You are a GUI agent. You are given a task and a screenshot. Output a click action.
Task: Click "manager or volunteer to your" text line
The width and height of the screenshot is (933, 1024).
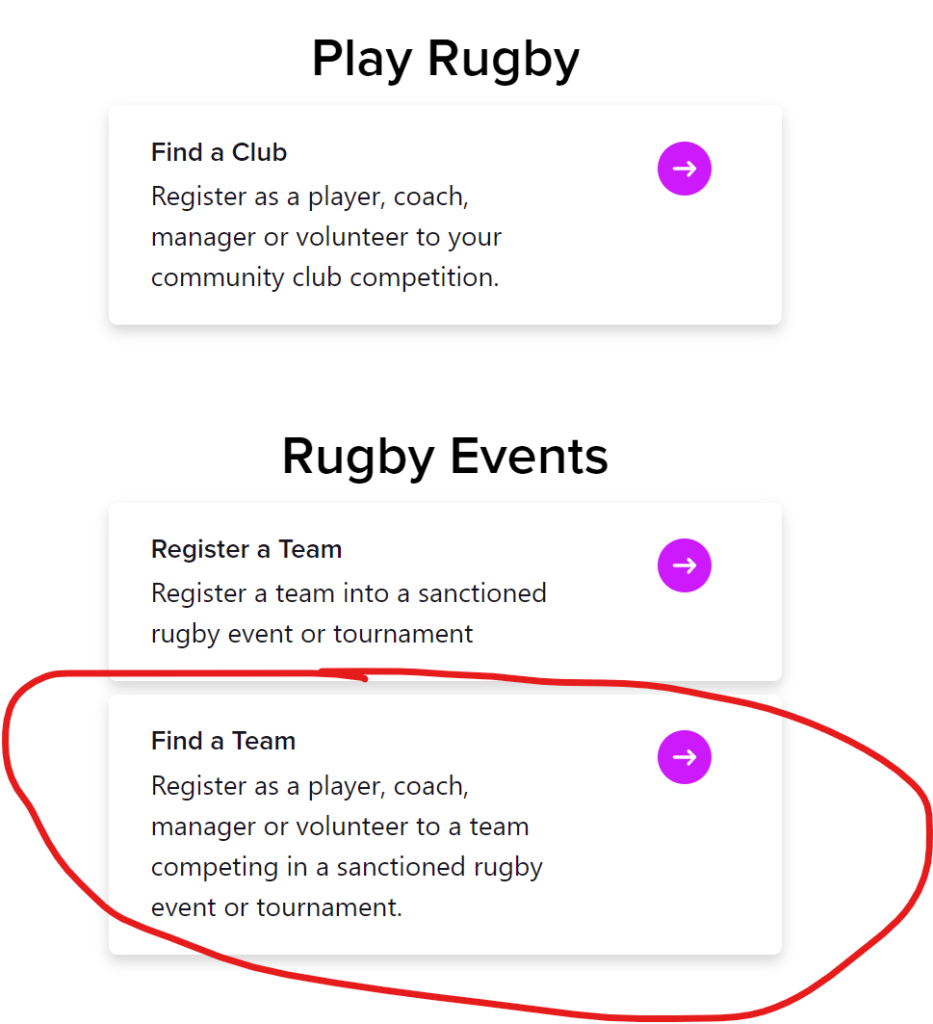point(326,237)
